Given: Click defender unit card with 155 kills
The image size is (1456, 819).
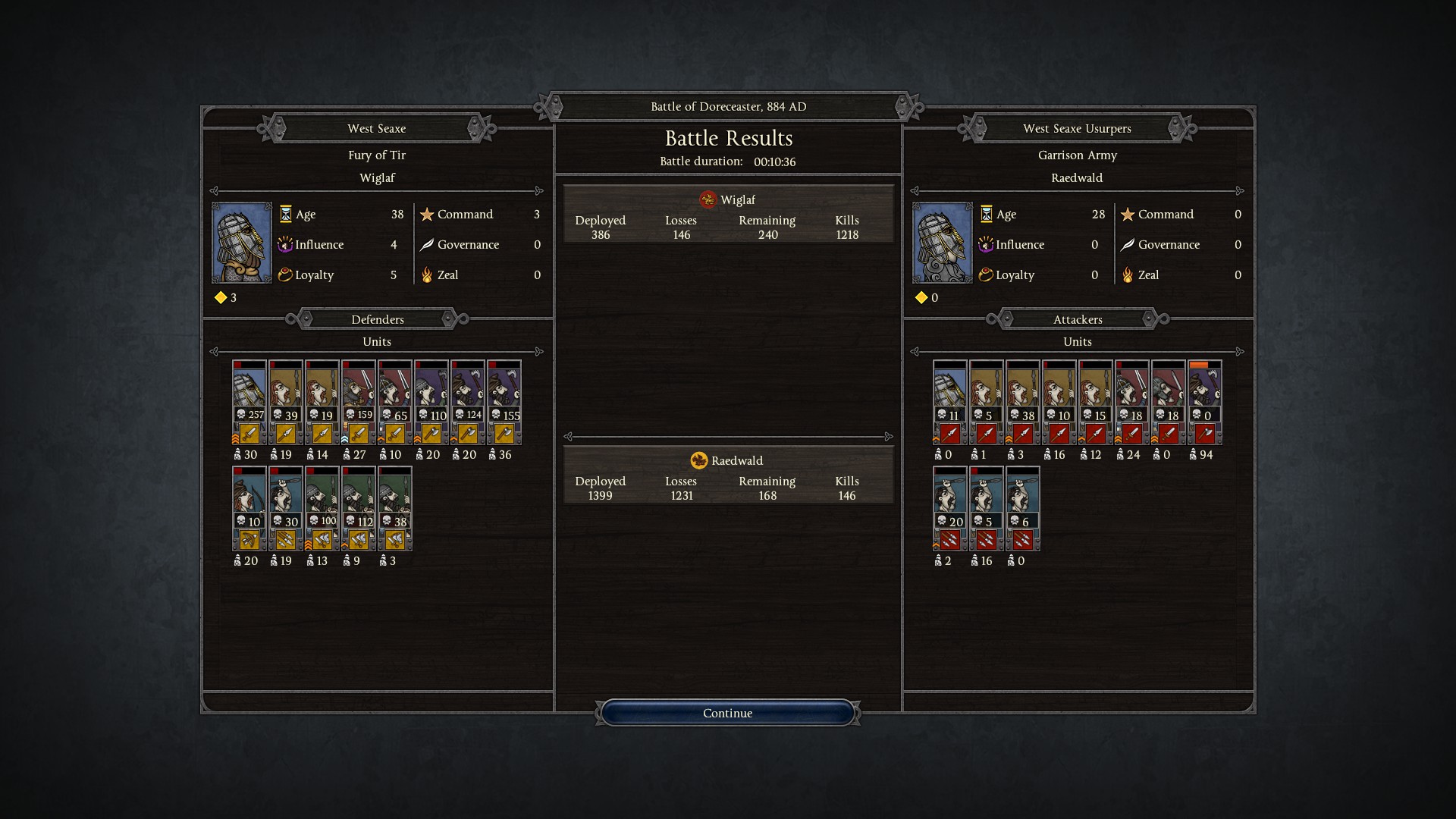Looking at the screenshot, I should tap(504, 403).
